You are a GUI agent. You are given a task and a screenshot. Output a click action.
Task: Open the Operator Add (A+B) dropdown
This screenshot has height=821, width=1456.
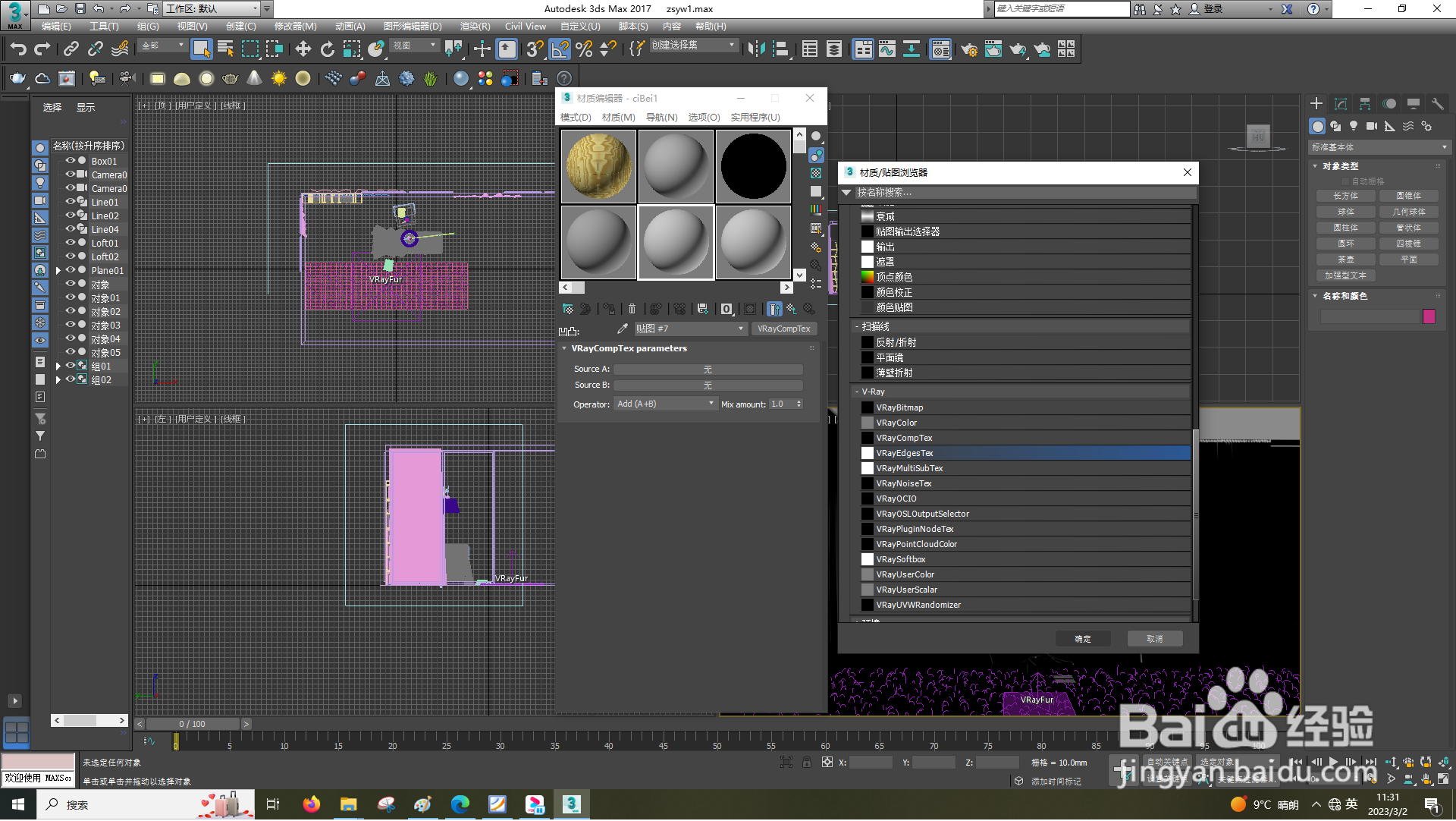point(665,404)
